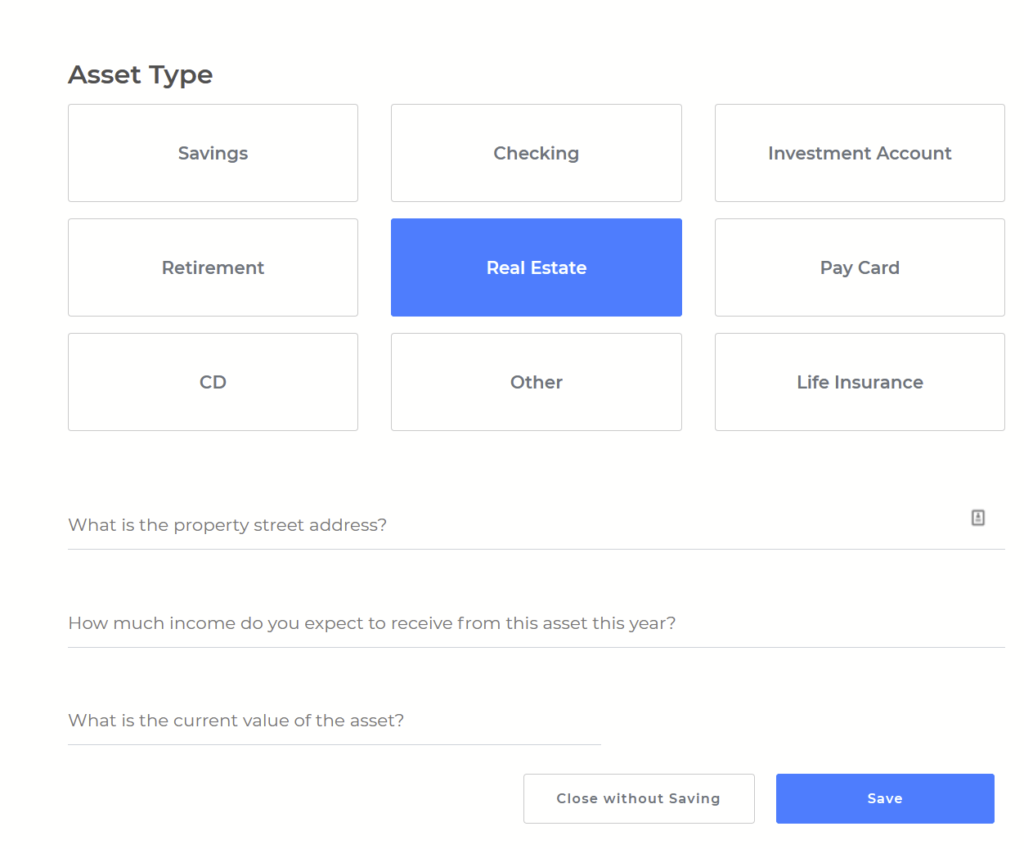This screenshot has height=849, width=1024.
Task: Pick the Life Insurance option
Action: click(x=859, y=382)
